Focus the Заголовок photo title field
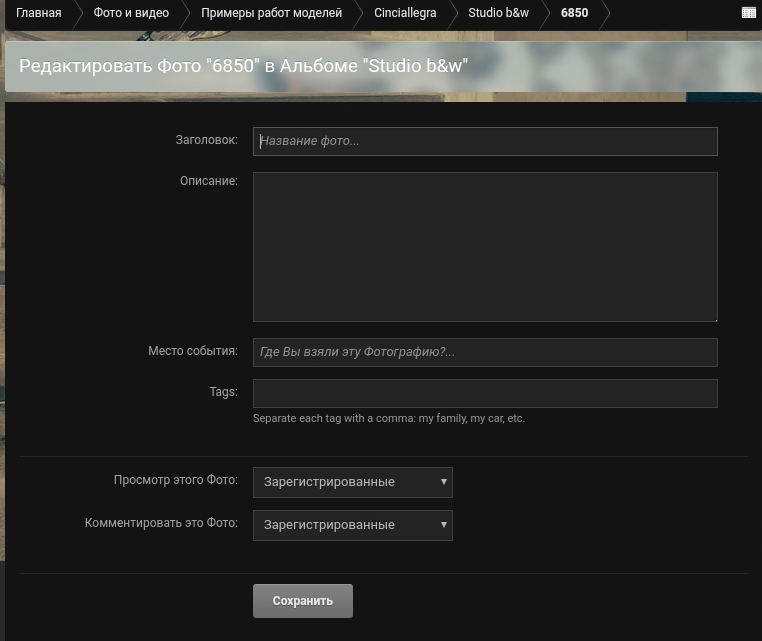Viewport: 762px width, 641px height. 485,141
